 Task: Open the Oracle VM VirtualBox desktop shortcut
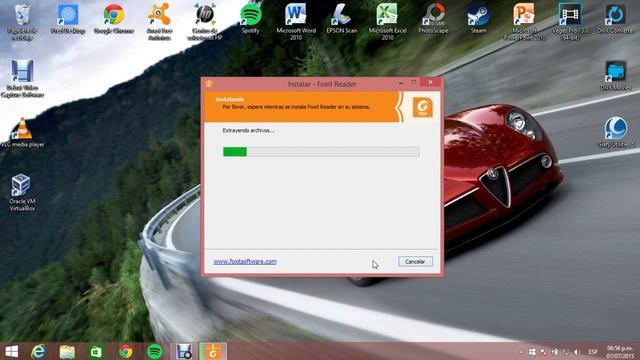click(22, 191)
